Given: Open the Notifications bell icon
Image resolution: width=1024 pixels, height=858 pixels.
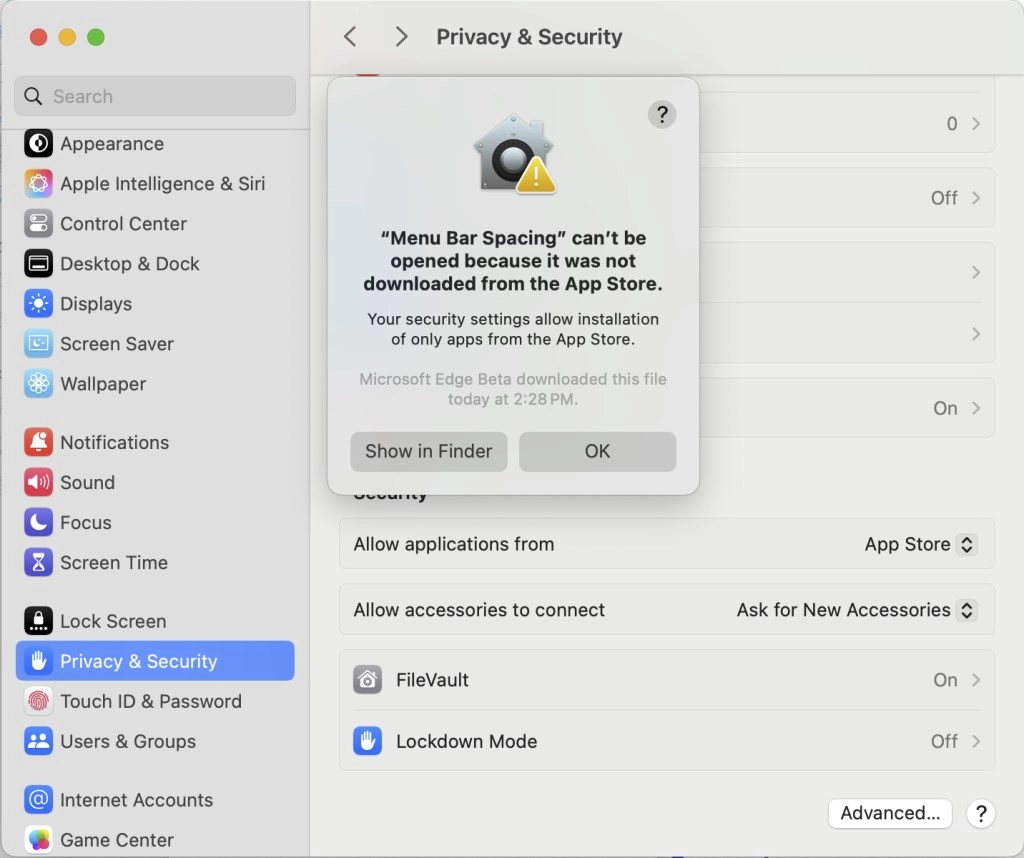Looking at the screenshot, I should pos(38,442).
